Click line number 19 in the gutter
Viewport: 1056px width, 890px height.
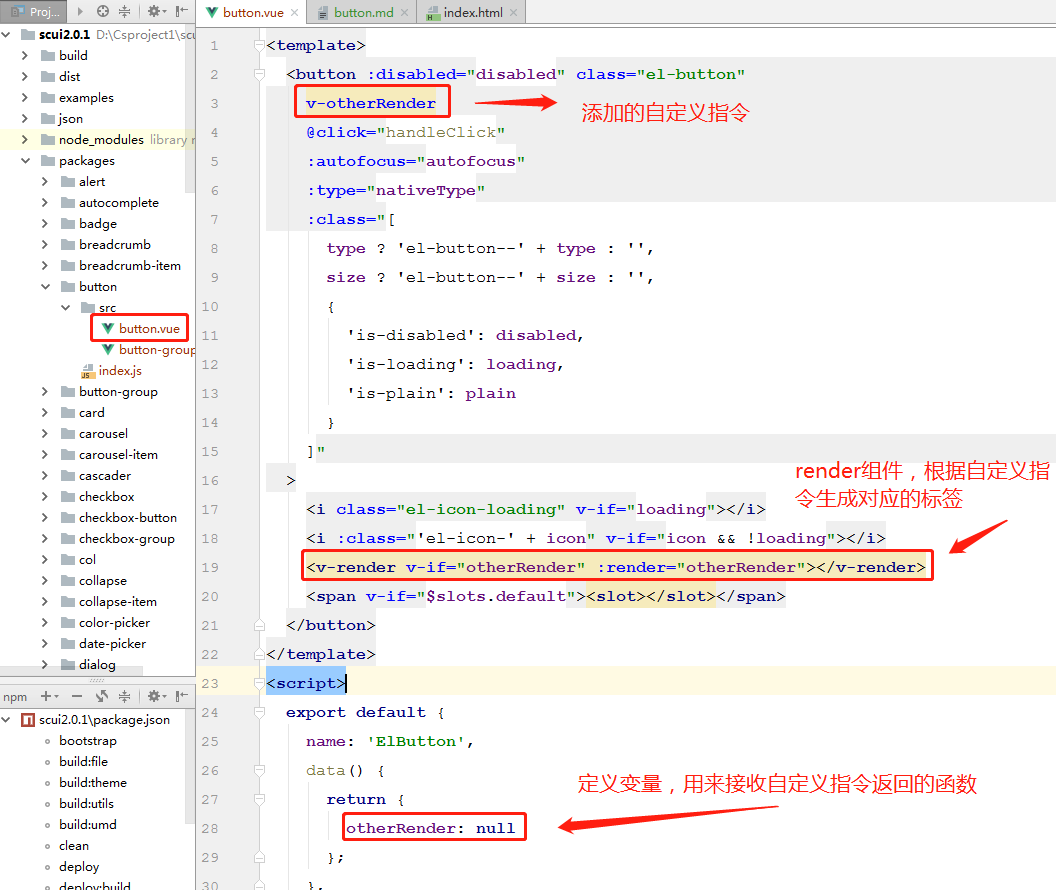click(x=210, y=568)
